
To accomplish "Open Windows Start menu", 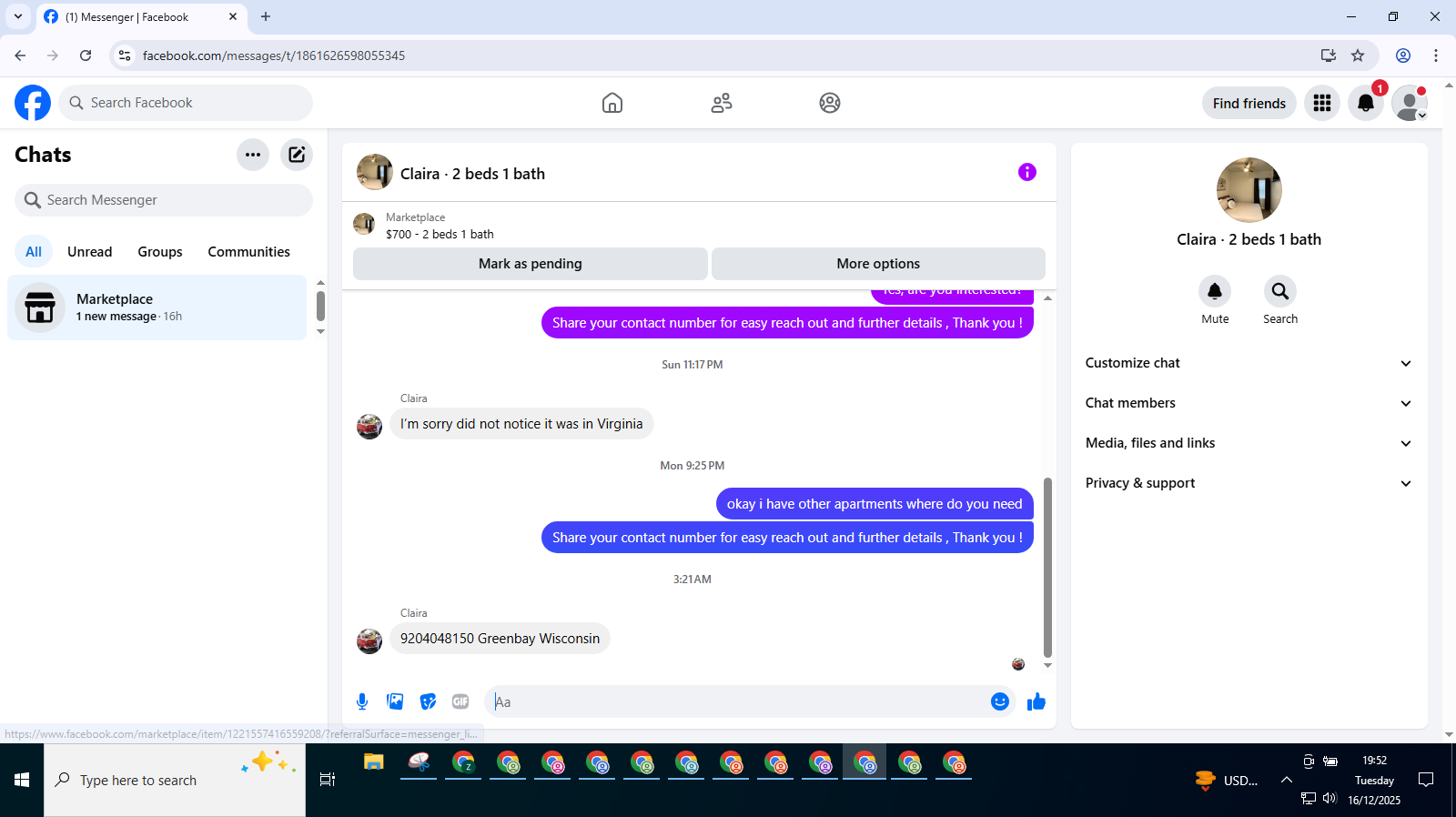I will tap(22, 780).
